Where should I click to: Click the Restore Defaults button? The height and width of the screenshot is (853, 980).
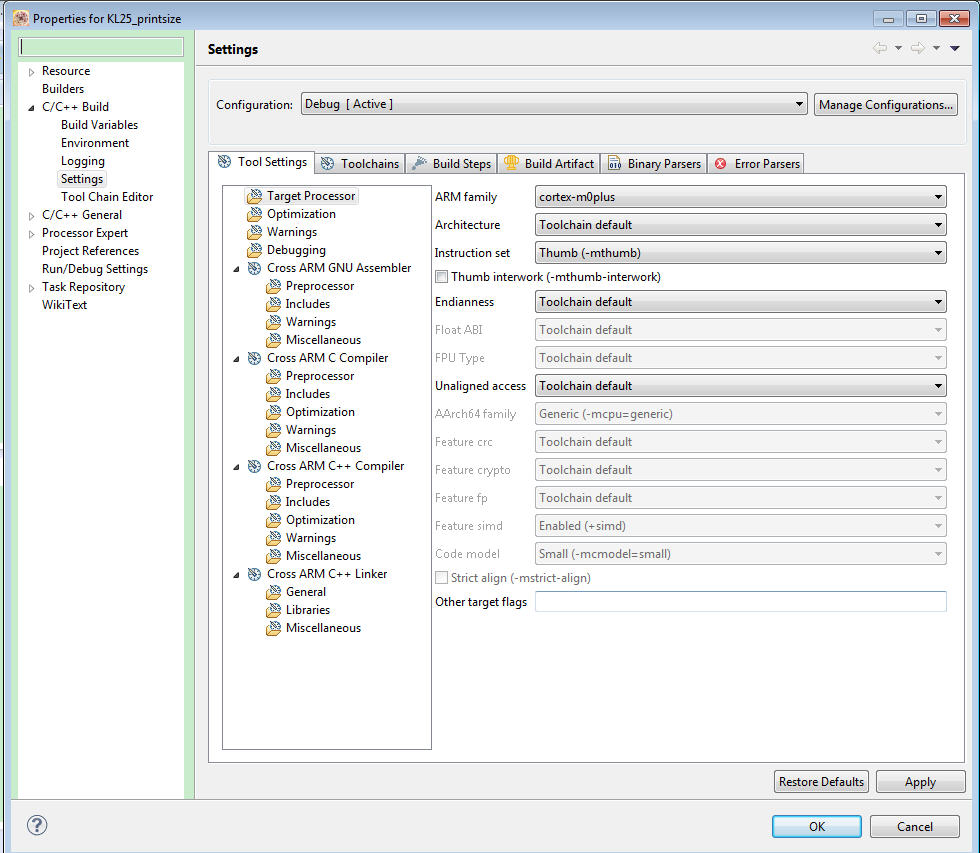[821, 782]
